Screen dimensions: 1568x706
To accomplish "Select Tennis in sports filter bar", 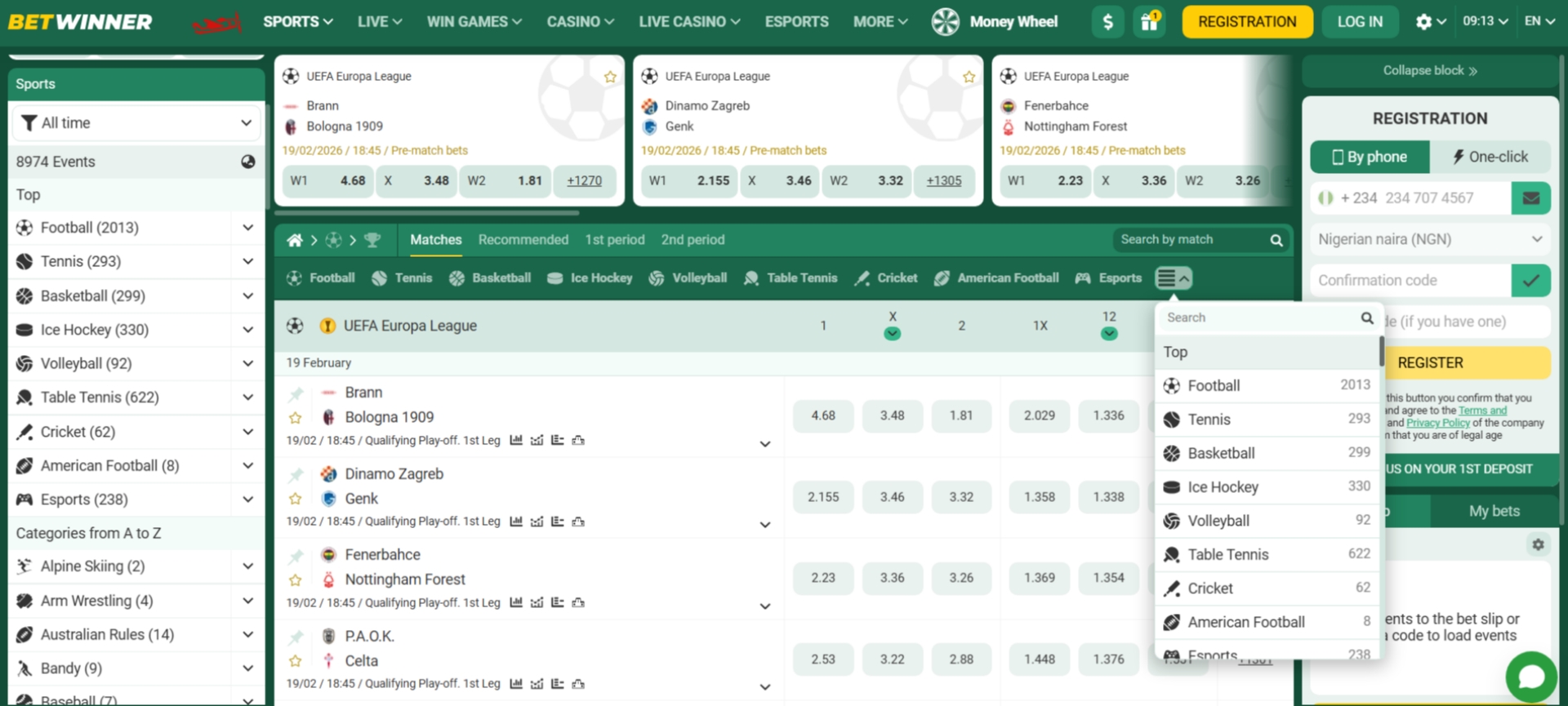I will (402, 278).
